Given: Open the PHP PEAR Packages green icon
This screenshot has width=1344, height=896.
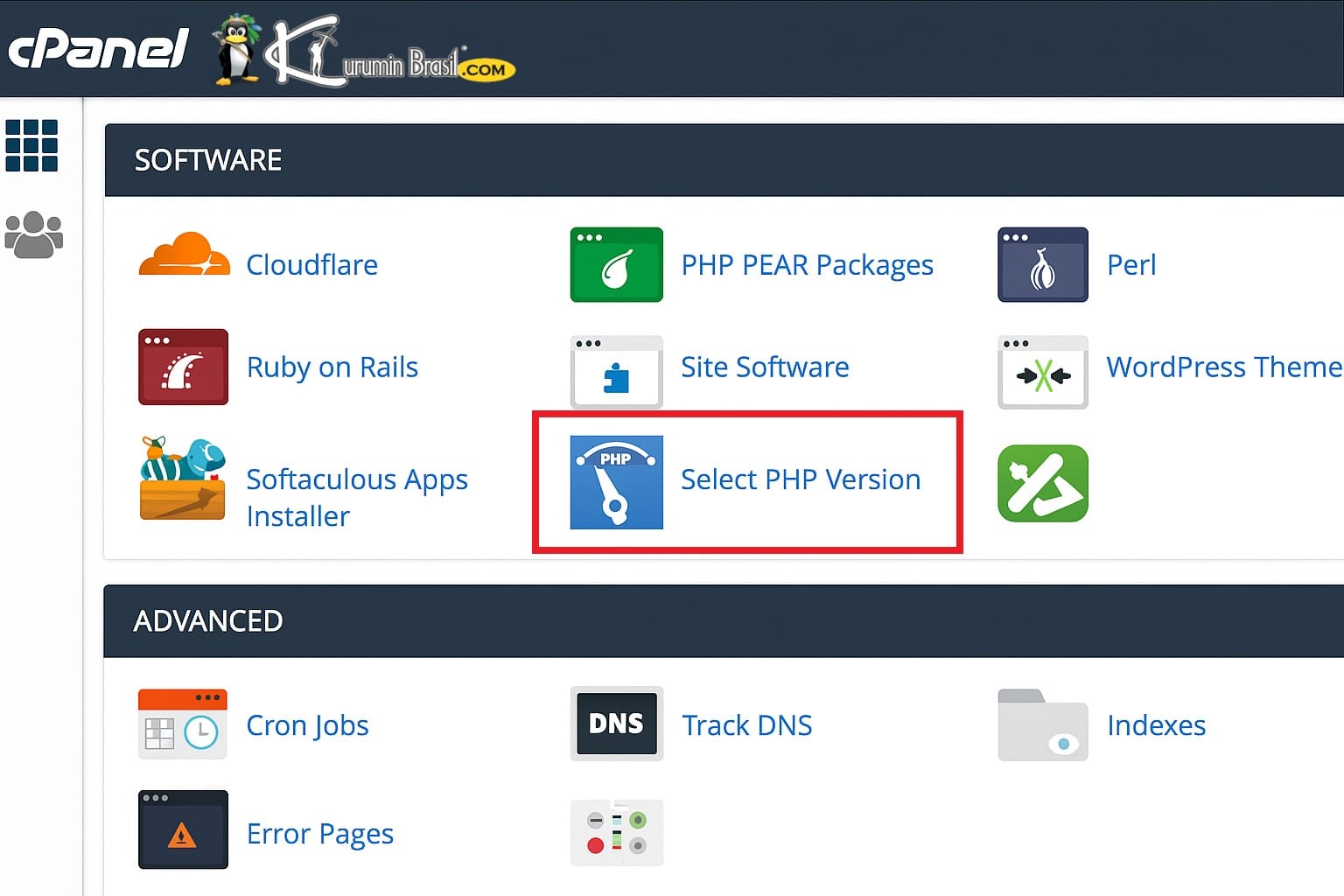Looking at the screenshot, I should coord(616,265).
